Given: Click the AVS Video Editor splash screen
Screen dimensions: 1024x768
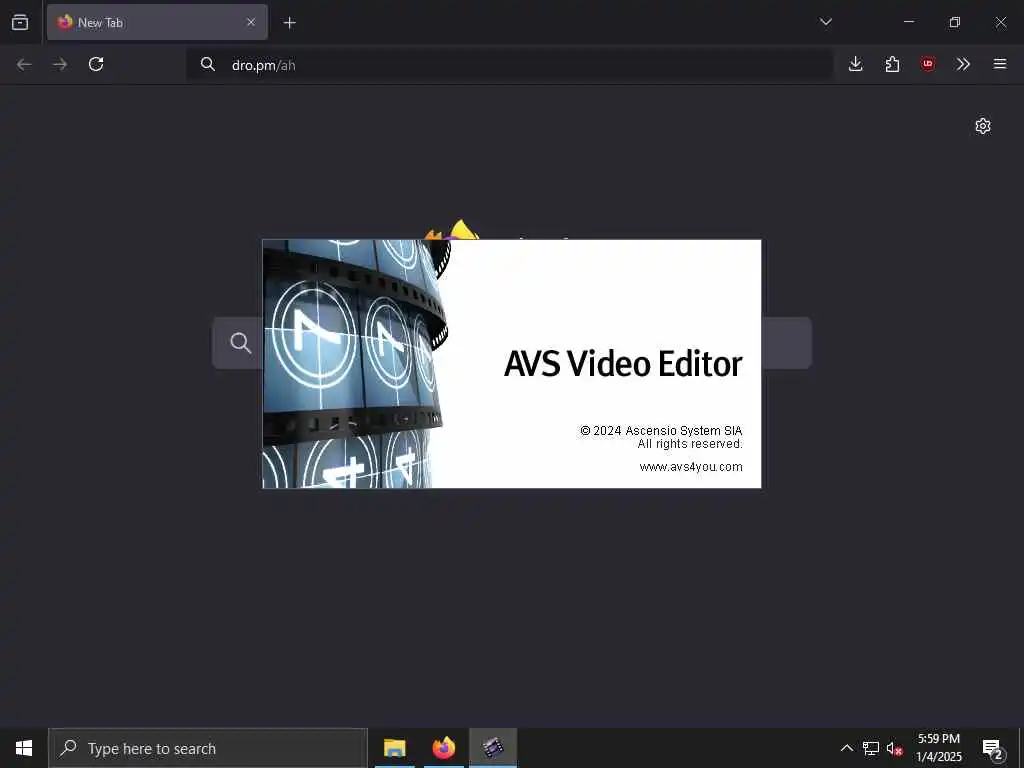Looking at the screenshot, I should click(511, 364).
